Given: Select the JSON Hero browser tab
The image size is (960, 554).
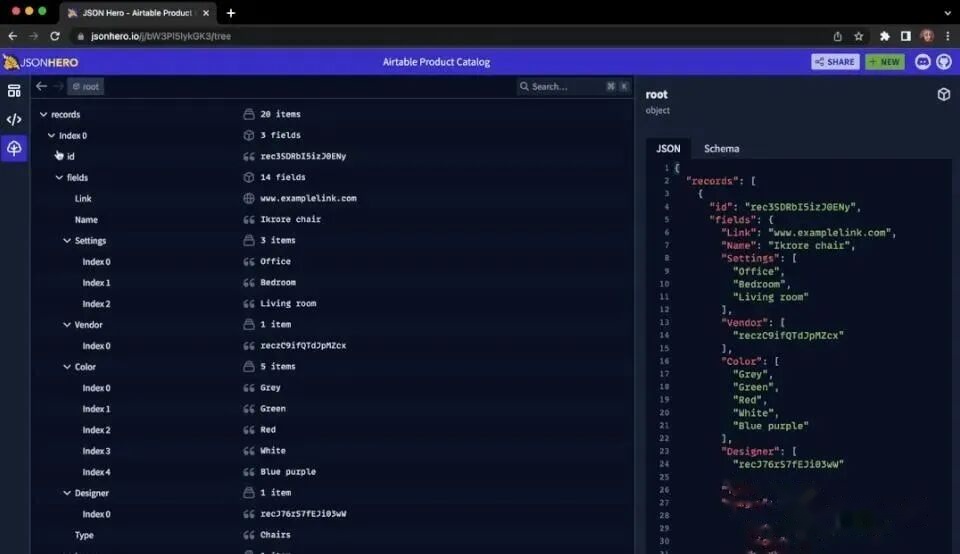Looking at the screenshot, I should coord(138,13).
